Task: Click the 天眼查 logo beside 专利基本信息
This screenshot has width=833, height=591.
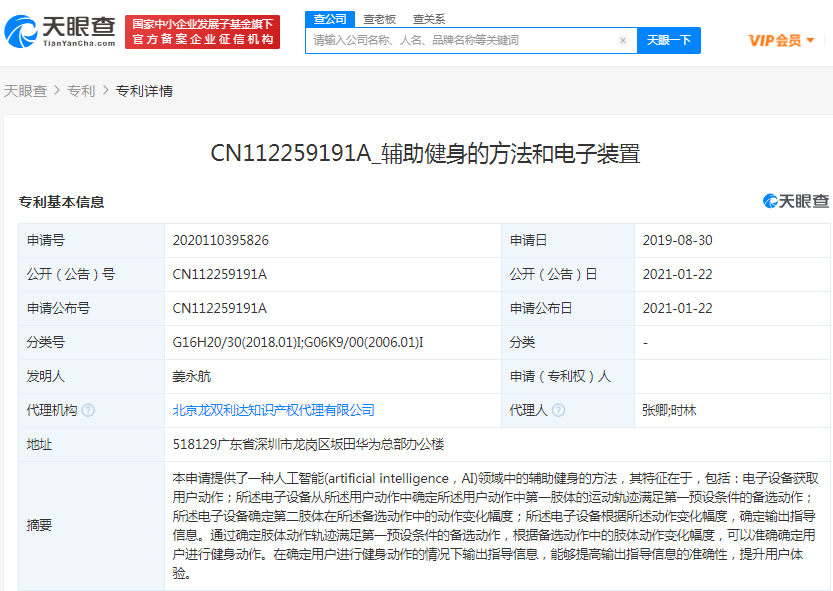Action: (796, 201)
